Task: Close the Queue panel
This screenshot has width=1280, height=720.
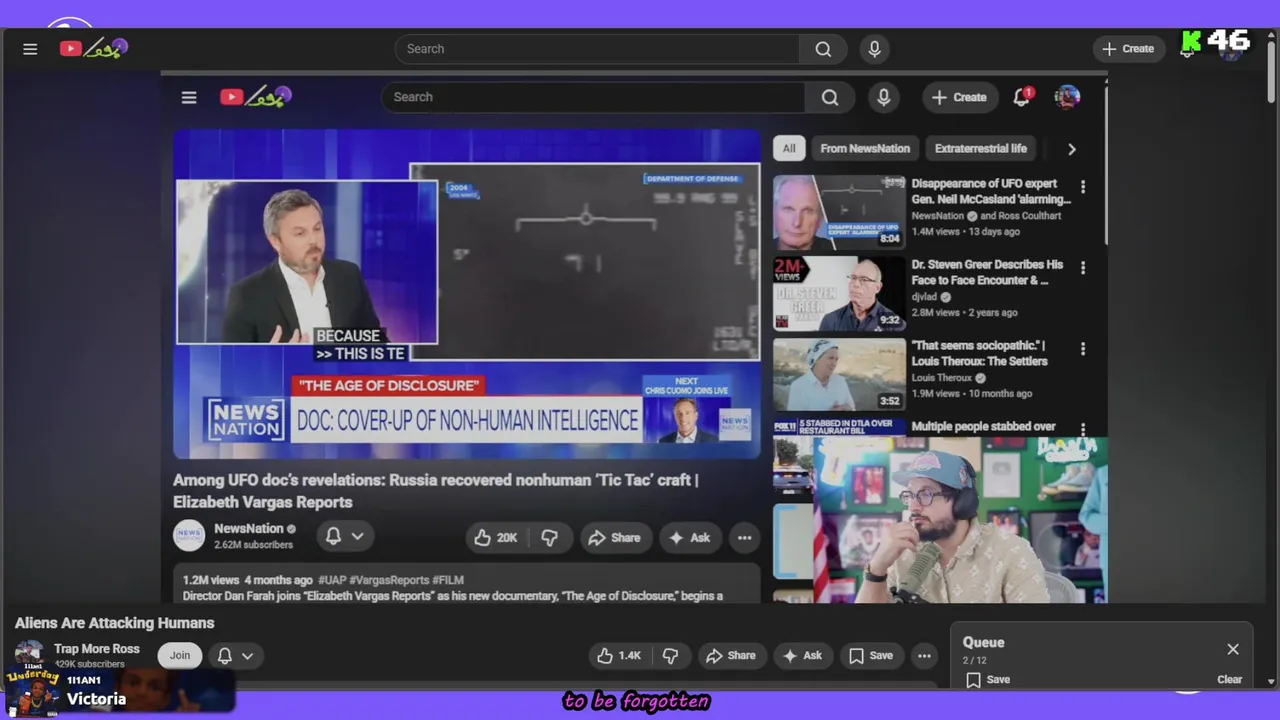Action: 1233,649
